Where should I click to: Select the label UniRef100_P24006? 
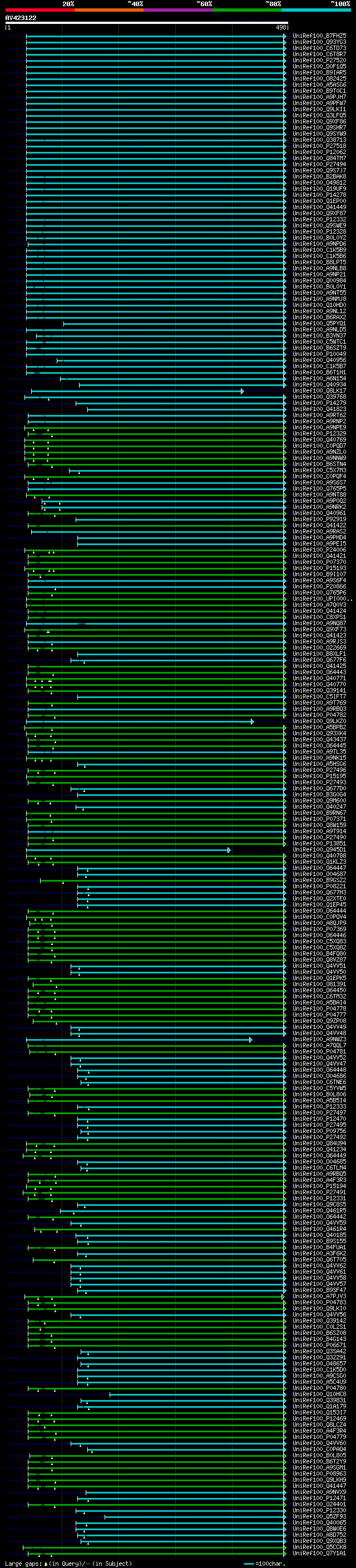click(319, 550)
